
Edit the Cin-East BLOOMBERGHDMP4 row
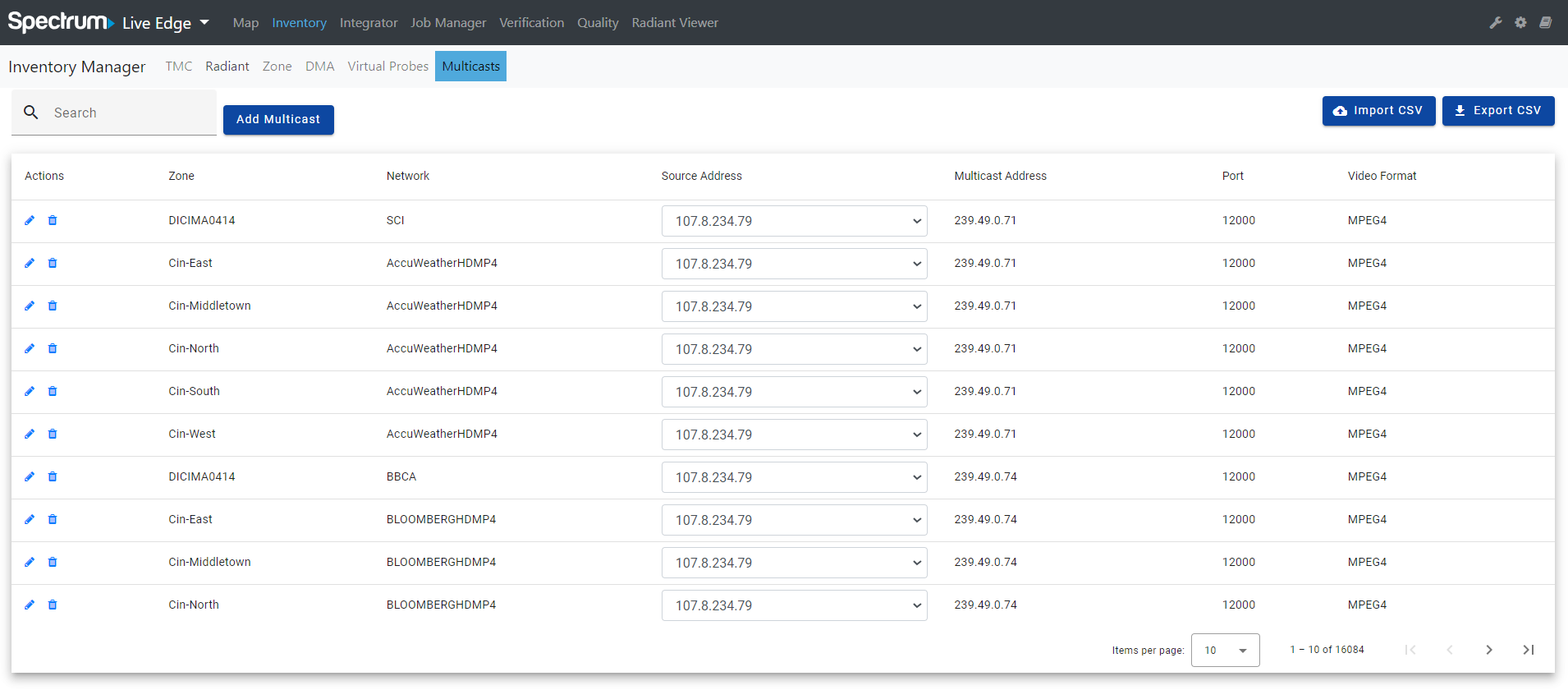tap(30, 519)
